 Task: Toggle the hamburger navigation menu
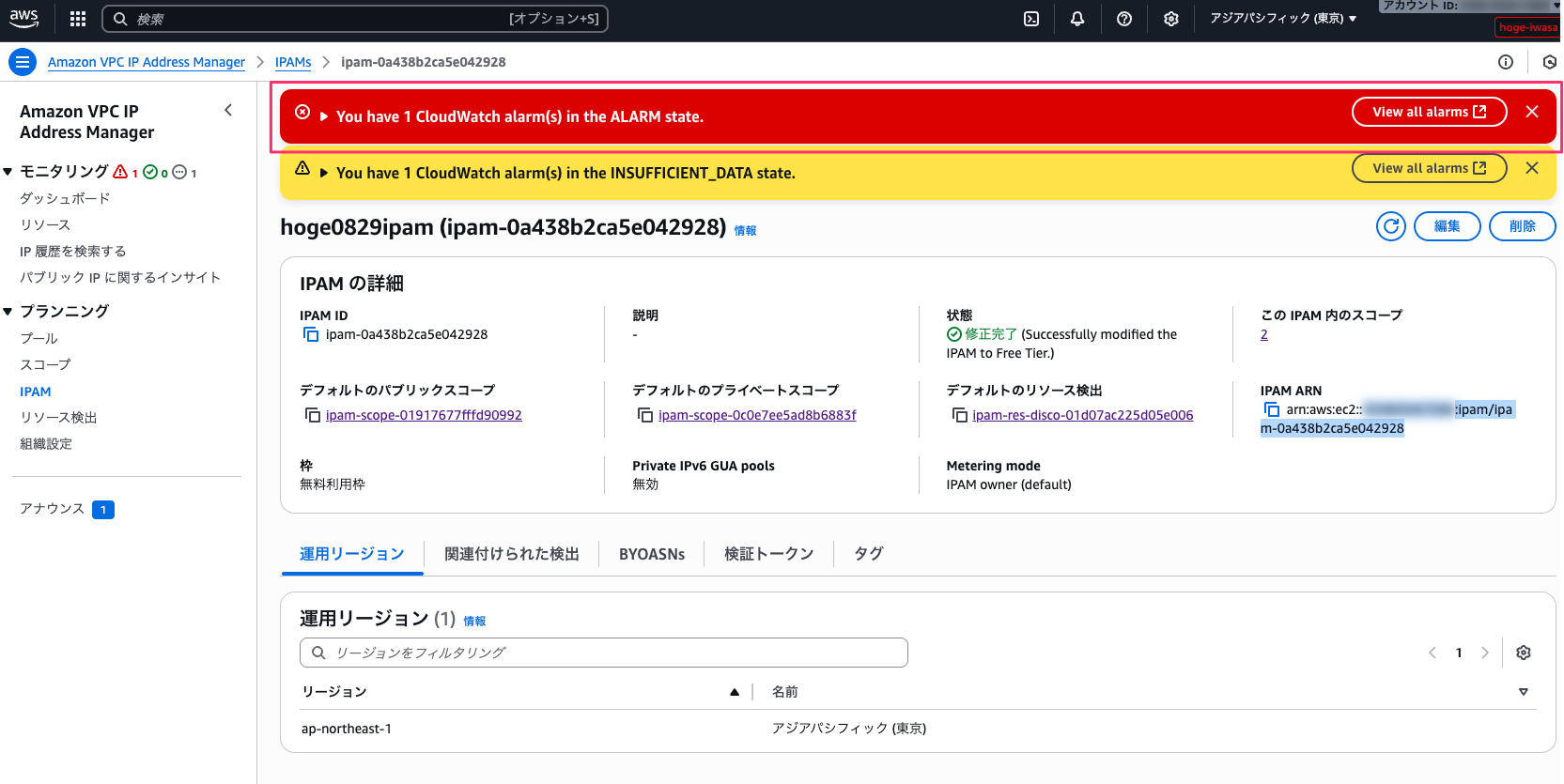point(23,62)
